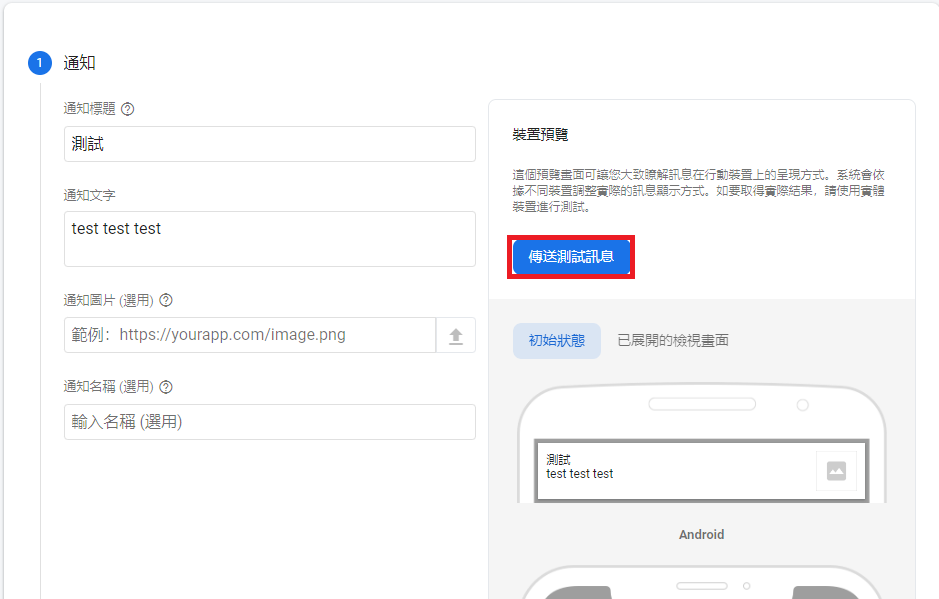Click the step 1 通知 circle indicator
The image size is (939, 599).
coord(40,63)
